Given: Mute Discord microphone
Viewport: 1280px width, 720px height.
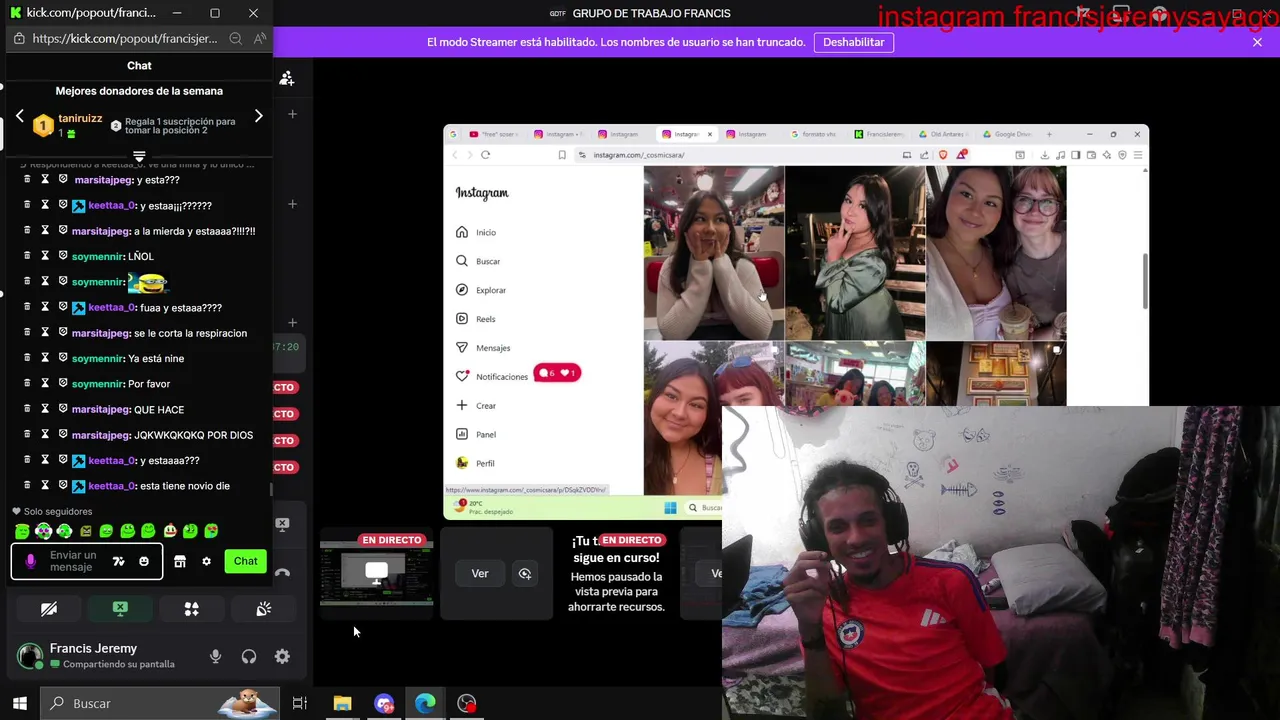Looking at the screenshot, I should (215, 656).
